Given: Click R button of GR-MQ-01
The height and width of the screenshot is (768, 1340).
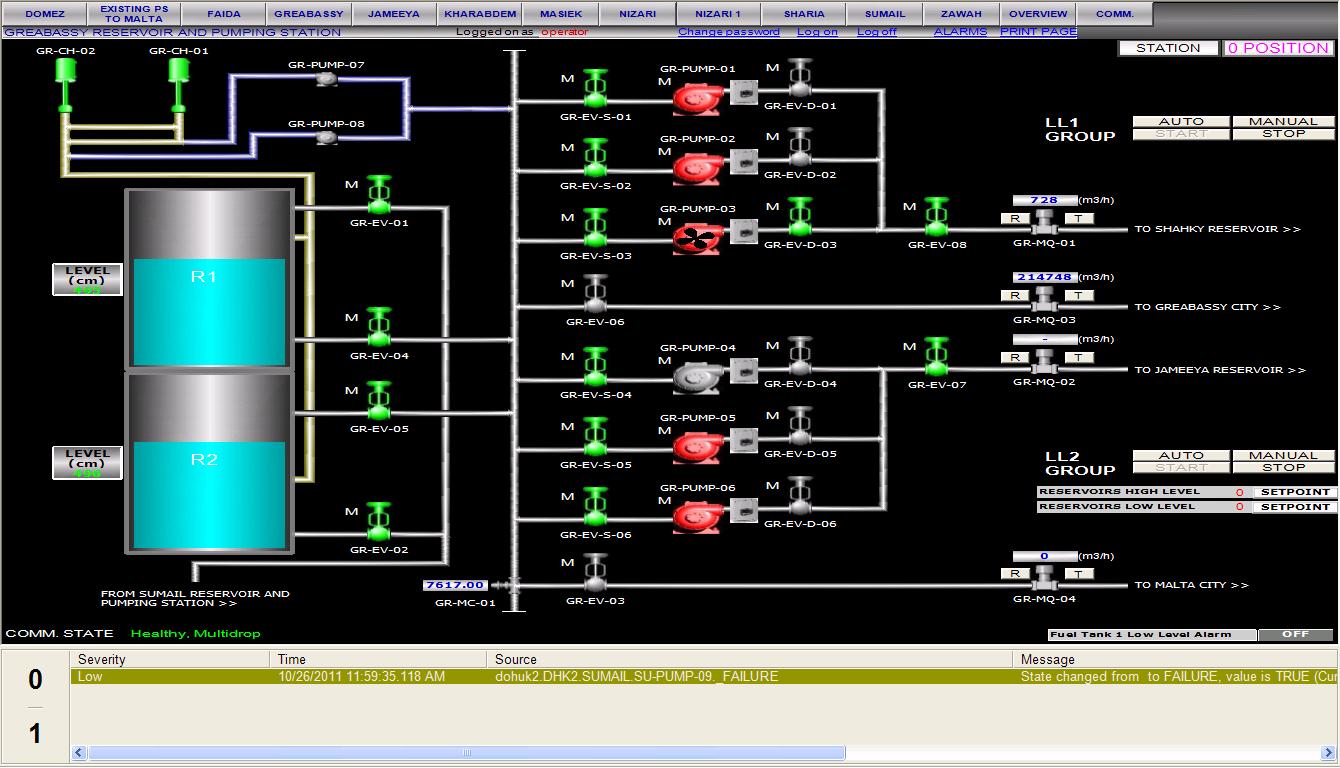Looking at the screenshot, I should 1014,218.
